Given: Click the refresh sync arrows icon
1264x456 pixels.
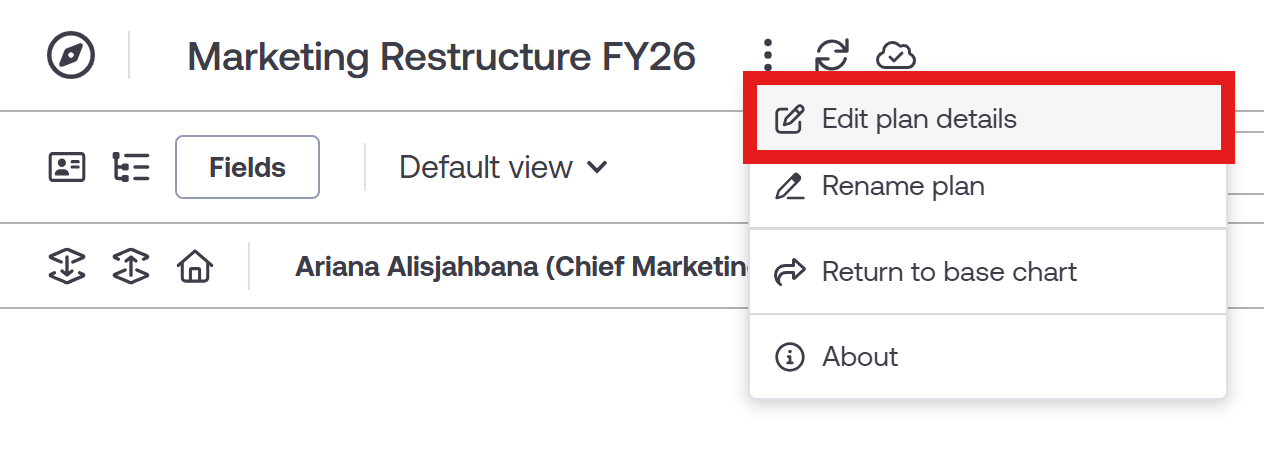Looking at the screenshot, I should point(831,55).
